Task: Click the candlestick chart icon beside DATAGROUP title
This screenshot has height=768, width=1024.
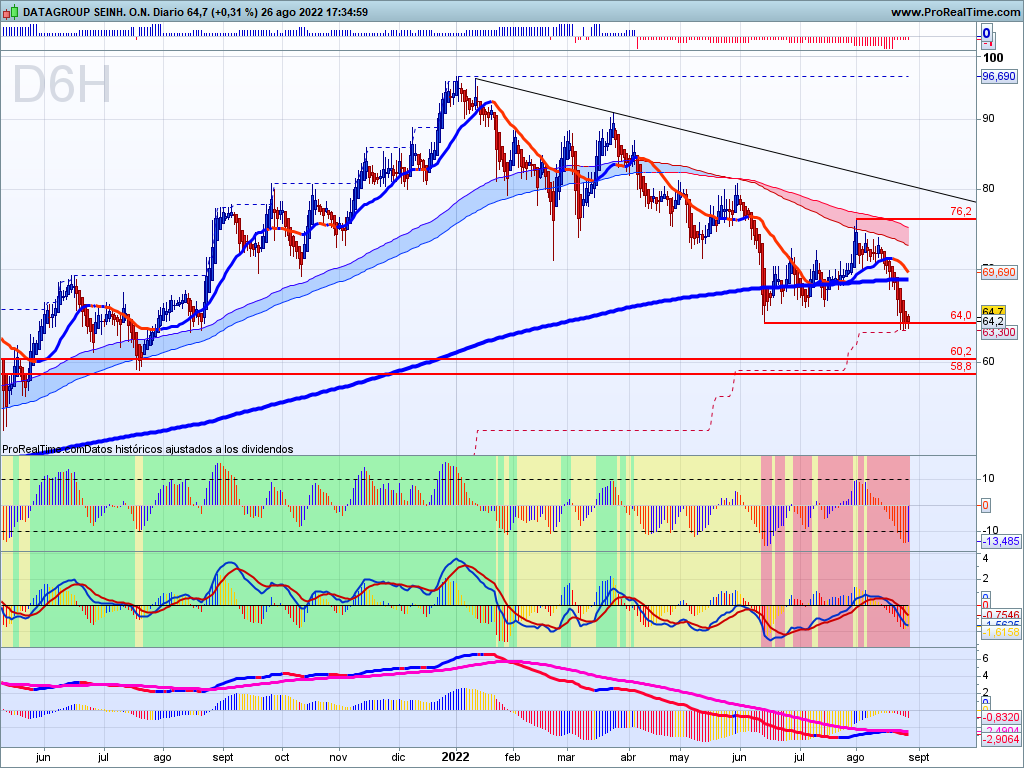Action: (10, 12)
